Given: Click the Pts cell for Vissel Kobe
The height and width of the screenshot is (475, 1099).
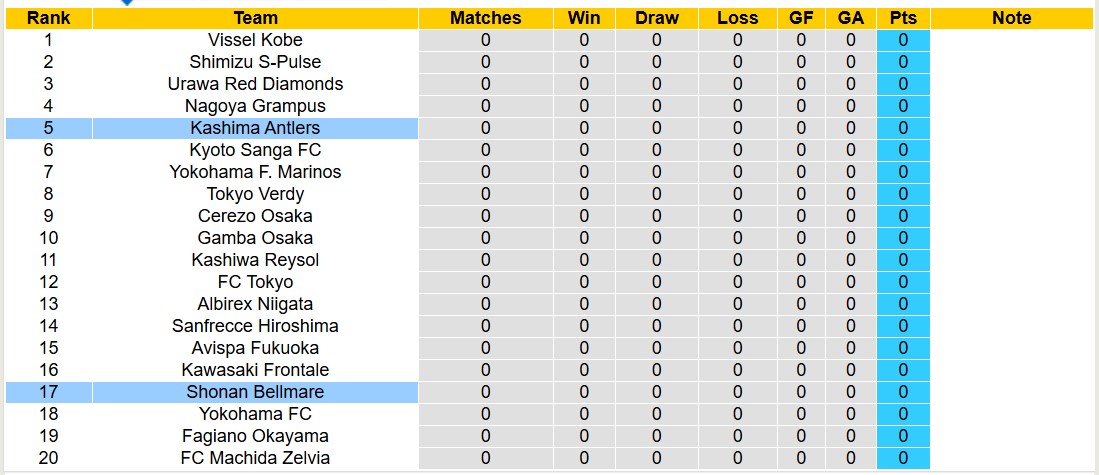Looking at the screenshot, I should (x=903, y=40).
